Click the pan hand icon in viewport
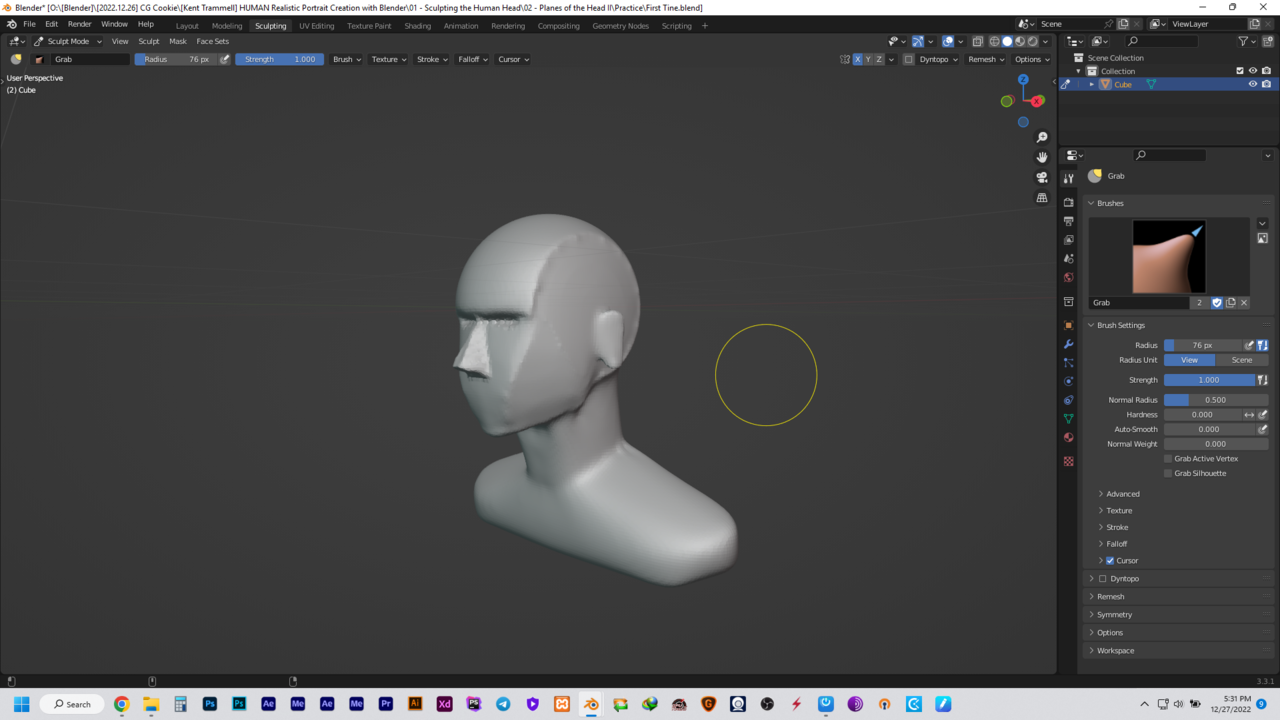This screenshot has width=1280, height=720. point(1042,157)
